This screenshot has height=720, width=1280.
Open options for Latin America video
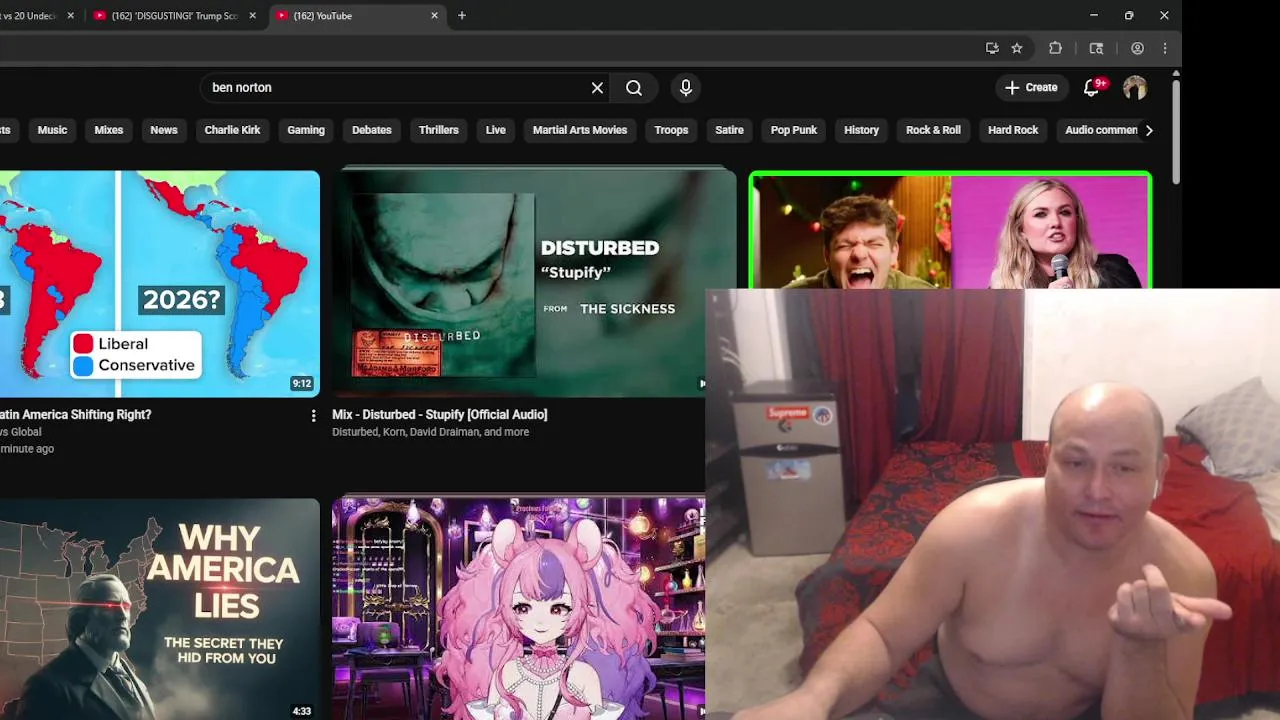[x=313, y=416]
